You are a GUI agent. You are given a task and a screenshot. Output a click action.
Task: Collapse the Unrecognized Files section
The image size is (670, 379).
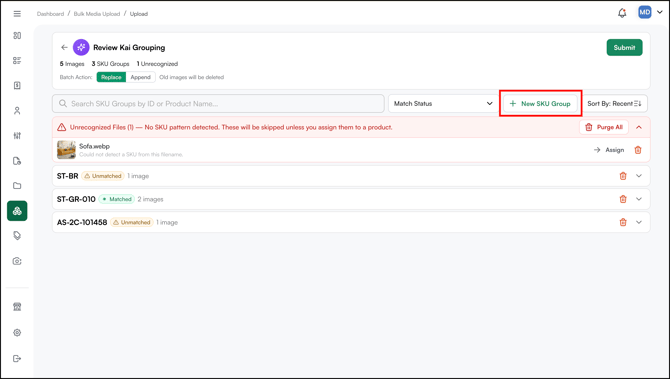coord(639,127)
